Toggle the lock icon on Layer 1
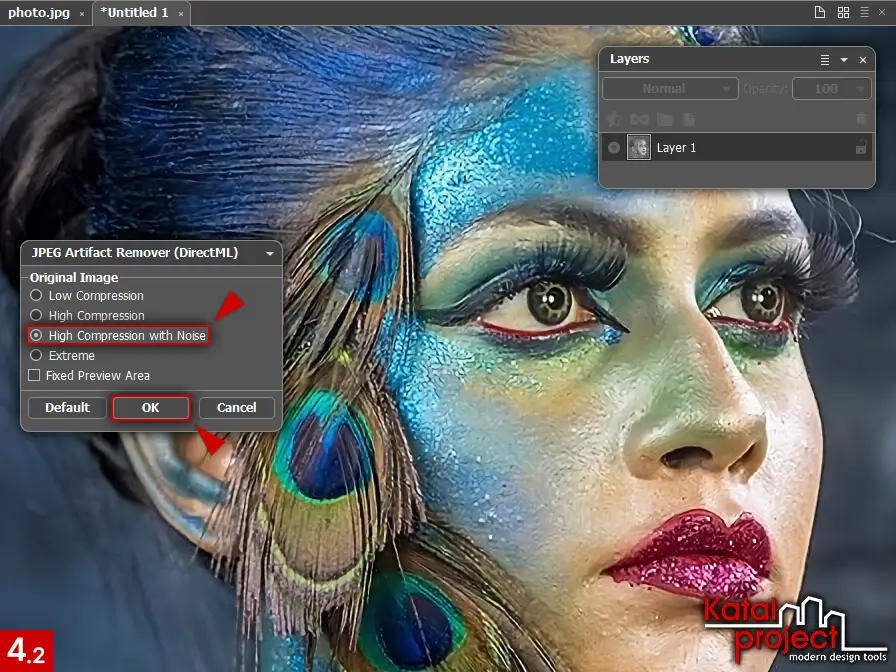The width and height of the screenshot is (896, 672). [860, 148]
